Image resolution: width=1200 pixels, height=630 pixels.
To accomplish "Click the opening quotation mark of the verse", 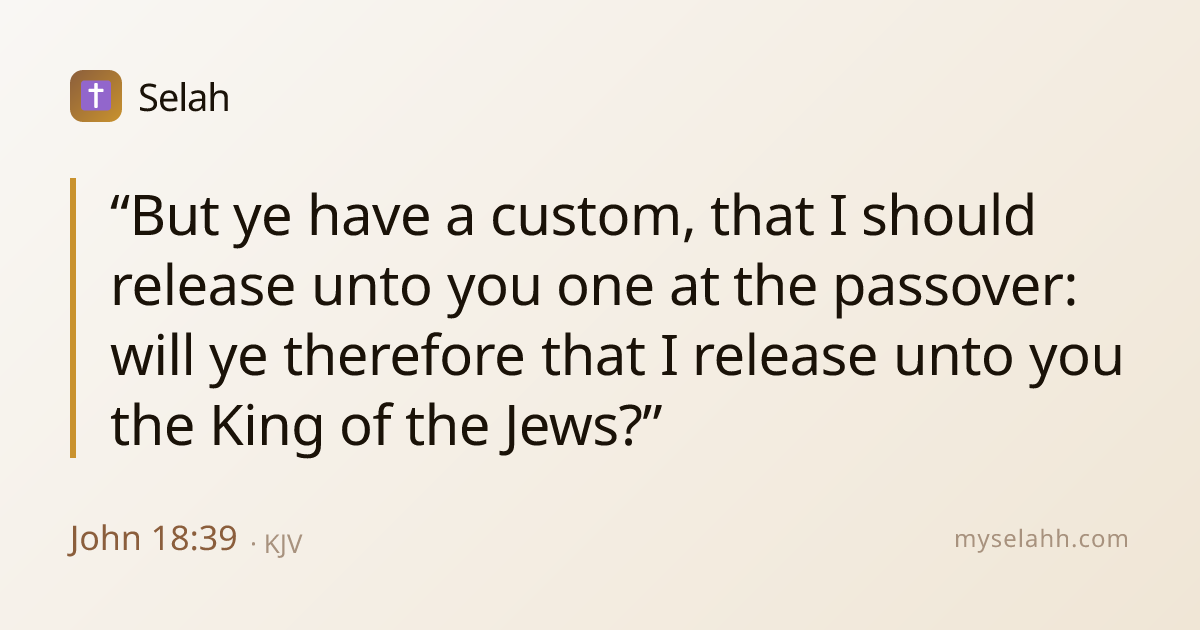I will (x=120, y=202).
